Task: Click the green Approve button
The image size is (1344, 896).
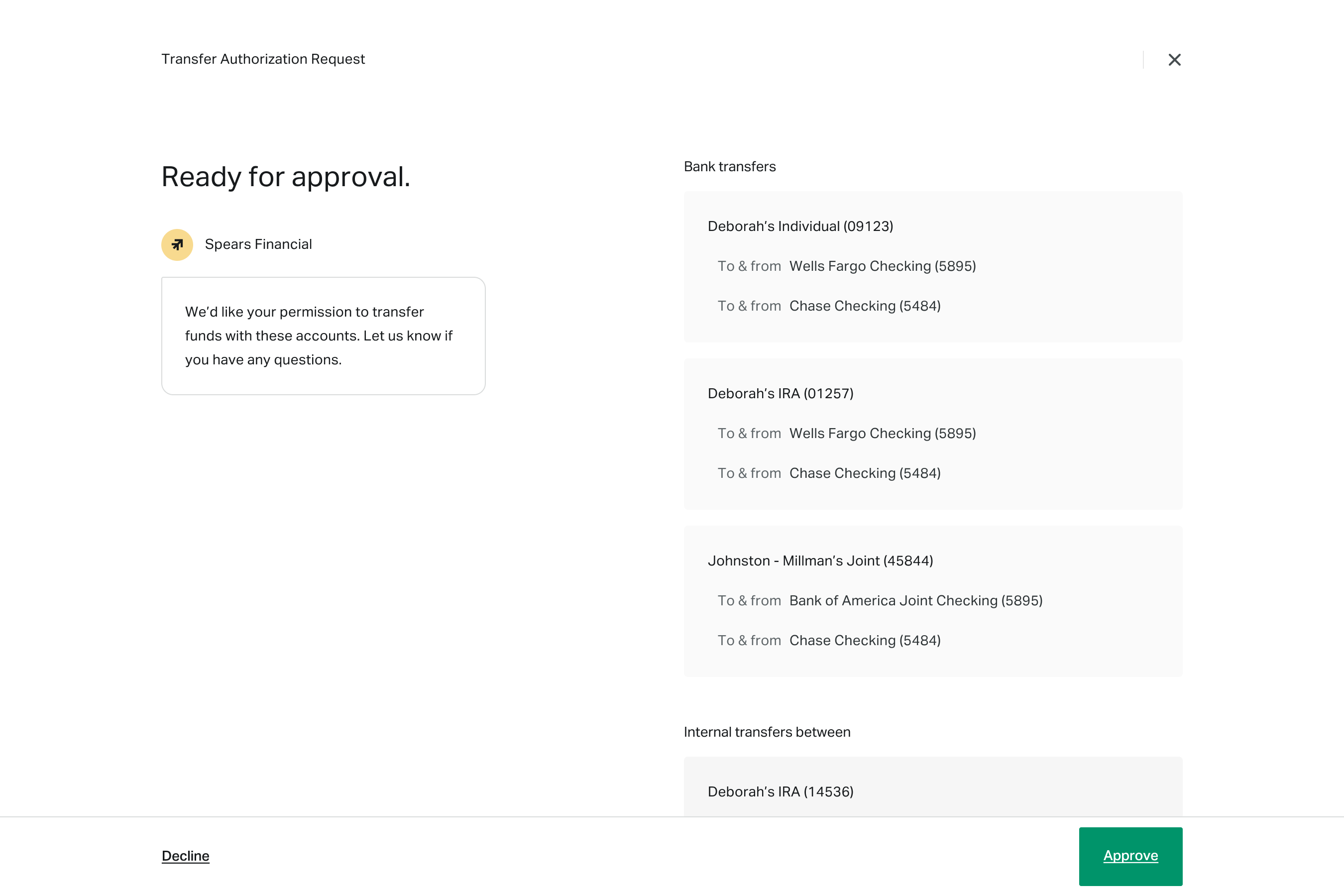Action: [1130, 856]
